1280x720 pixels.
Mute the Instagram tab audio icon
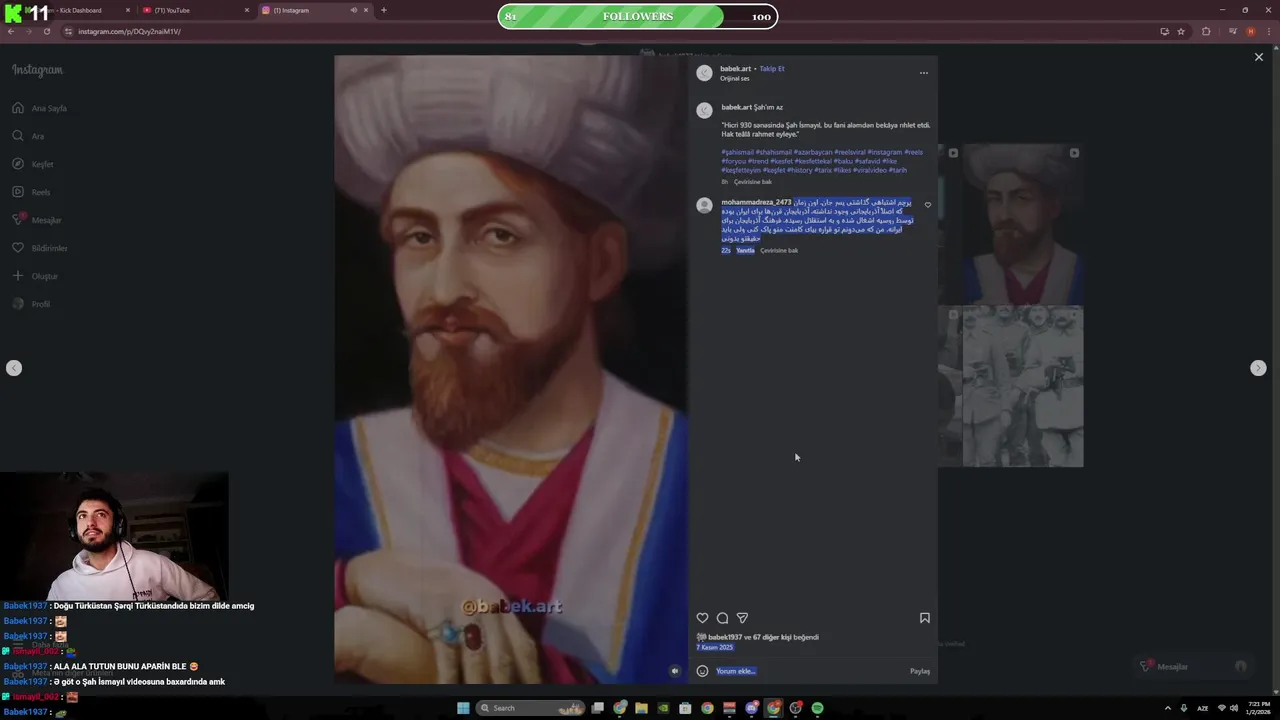coord(353,10)
